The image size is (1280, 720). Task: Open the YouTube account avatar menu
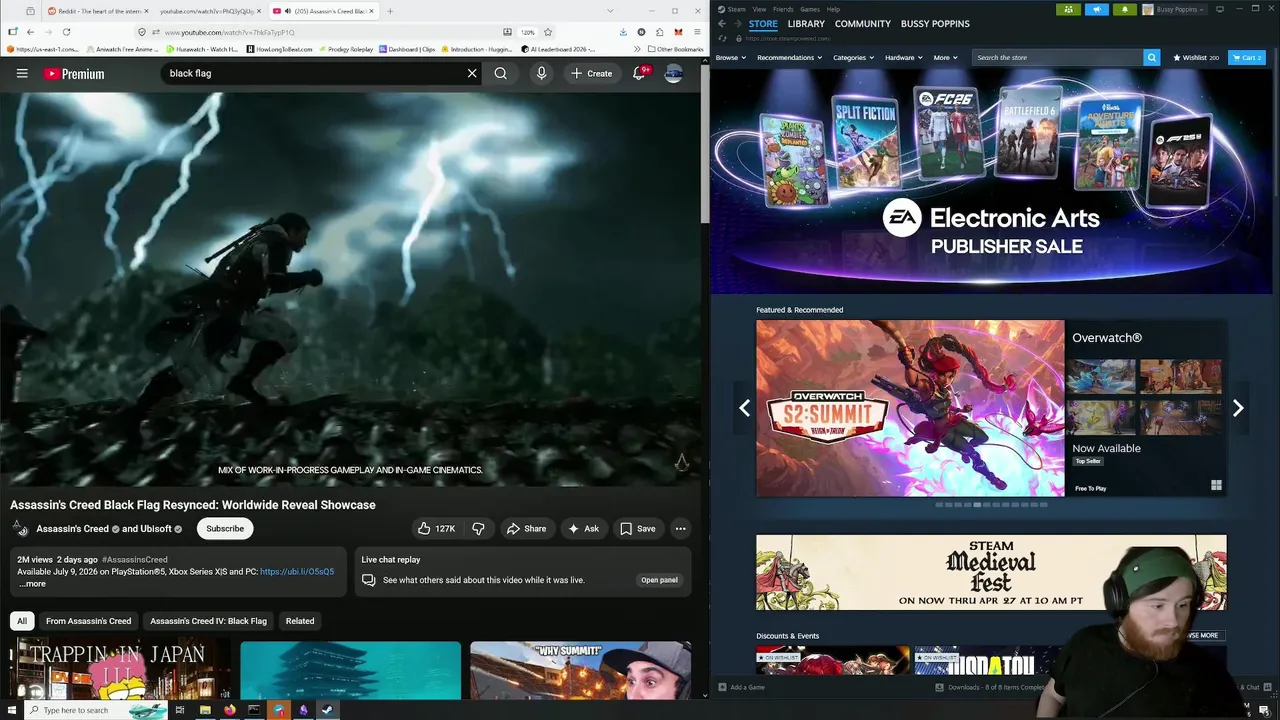click(674, 73)
